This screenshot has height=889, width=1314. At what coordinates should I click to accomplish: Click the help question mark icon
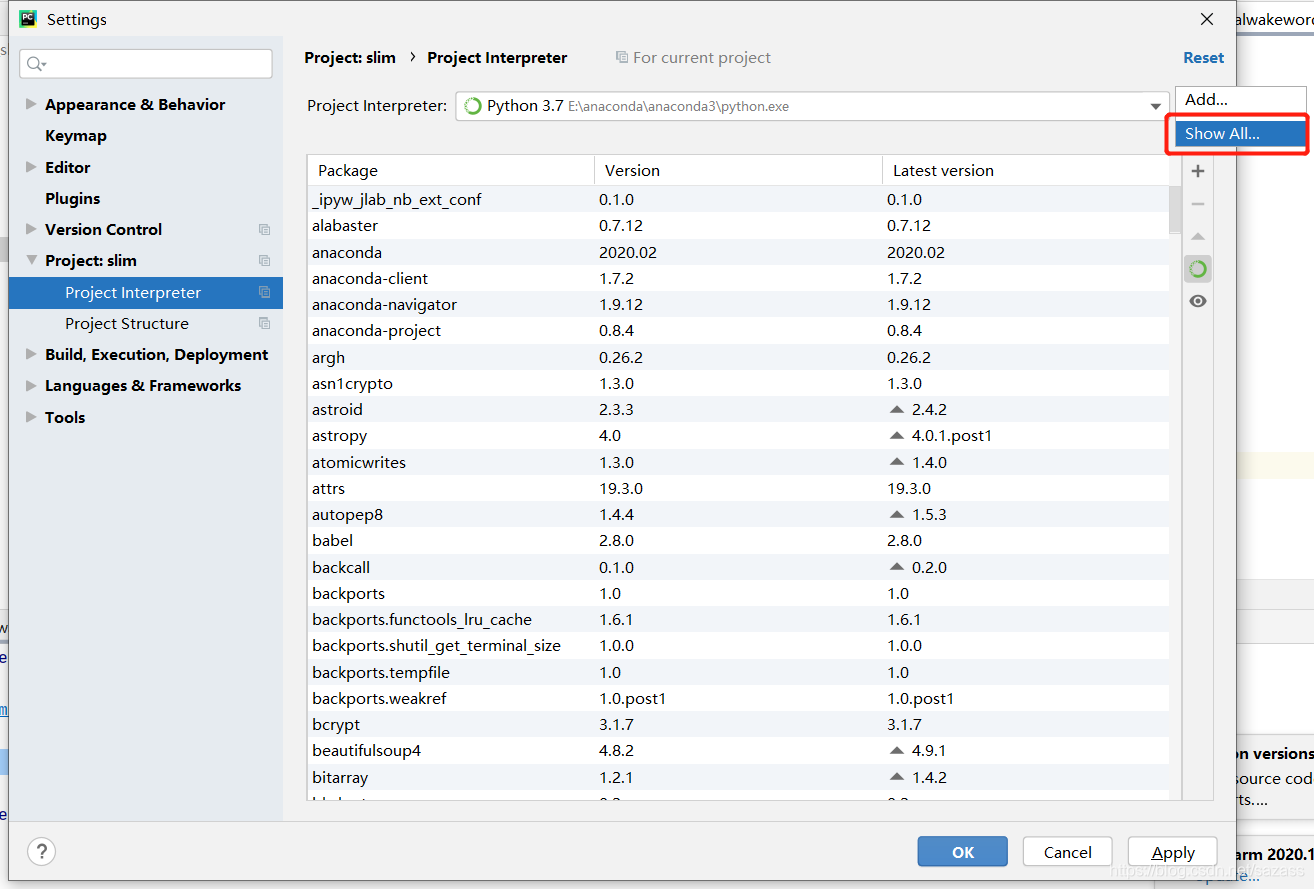click(41, 851)
